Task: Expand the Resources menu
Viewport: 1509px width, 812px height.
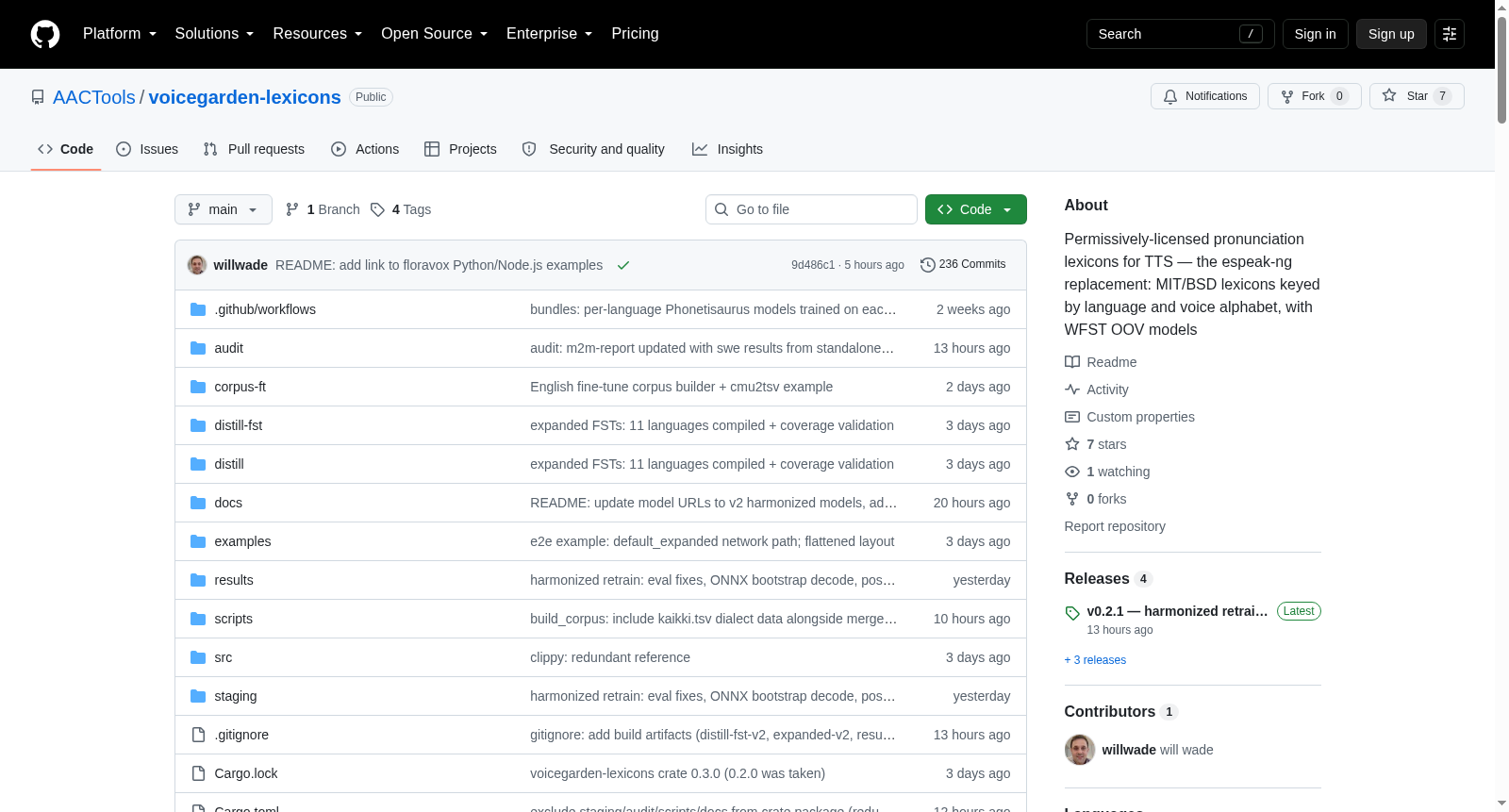Action: (318, 34)
